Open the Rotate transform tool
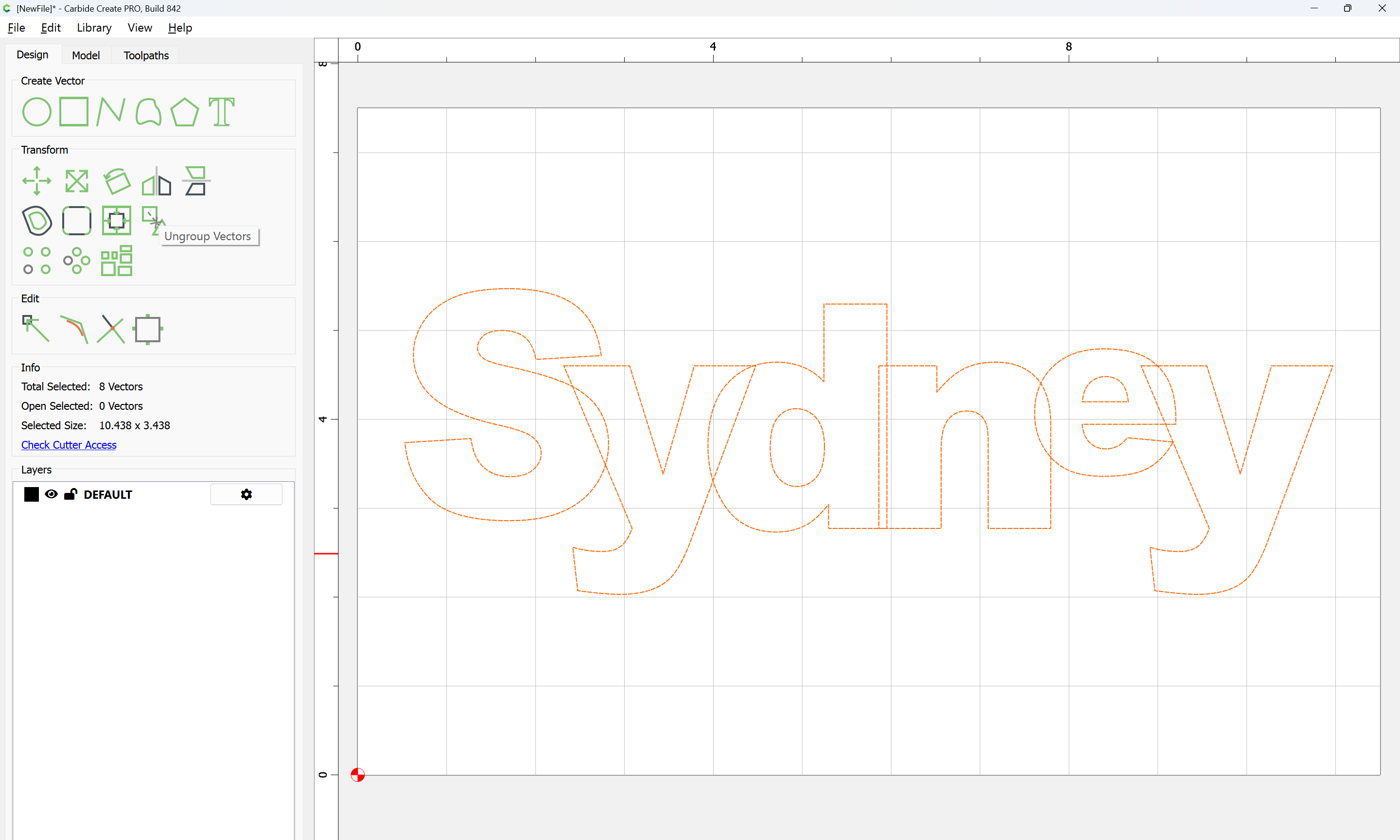This screenshot has width=1400, height=840. 117,181
